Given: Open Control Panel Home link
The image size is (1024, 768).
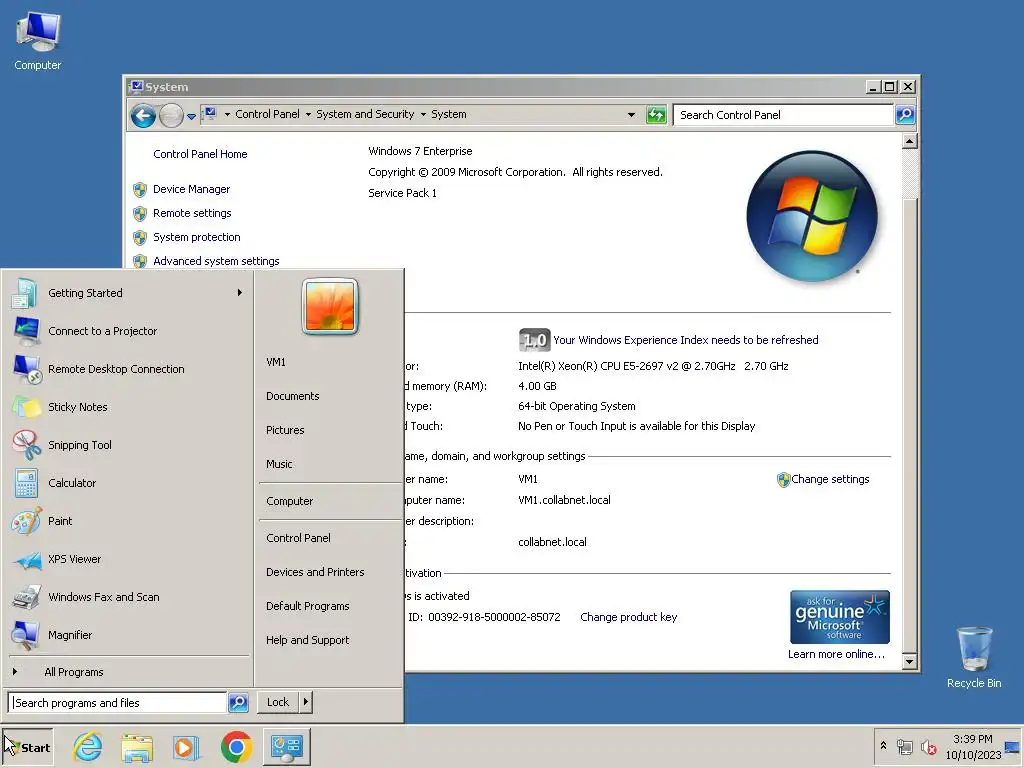Looking at the screenshot, I should coord(200,154).
